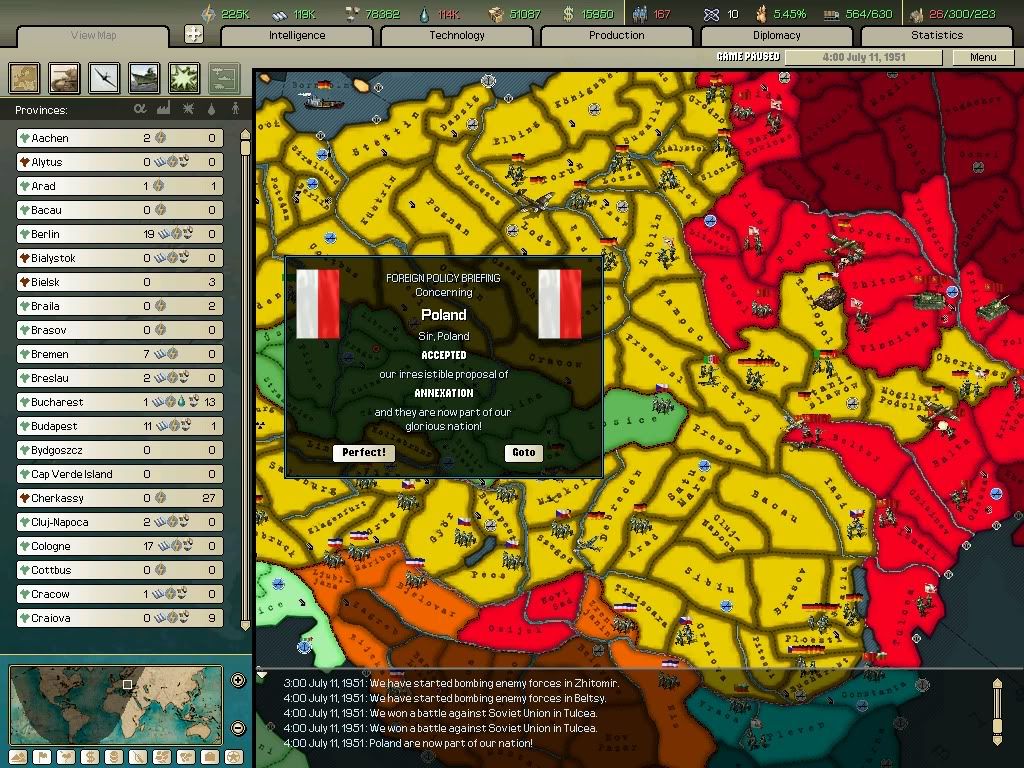Image resolution: width=1024 pixels, height=768 pixels.
Task: Sort provinces by manpower figure icon
Action: 236,109
